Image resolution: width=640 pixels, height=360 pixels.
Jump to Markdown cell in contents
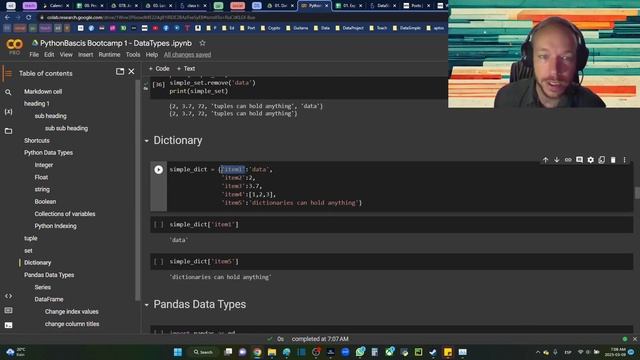pyautogui.click(x=43, y=91)
